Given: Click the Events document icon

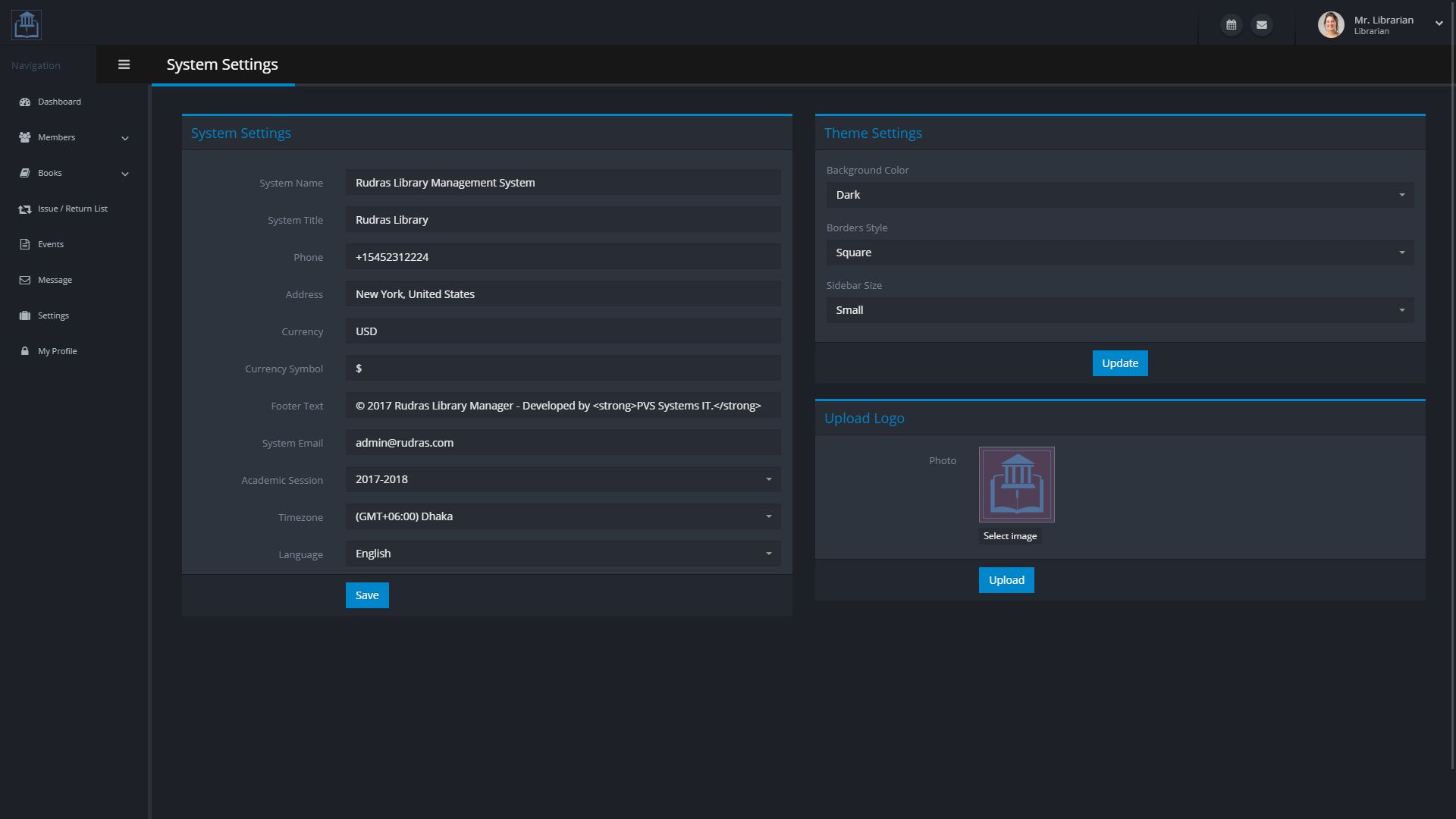Looking at the screenshot, I should point(25,244).
